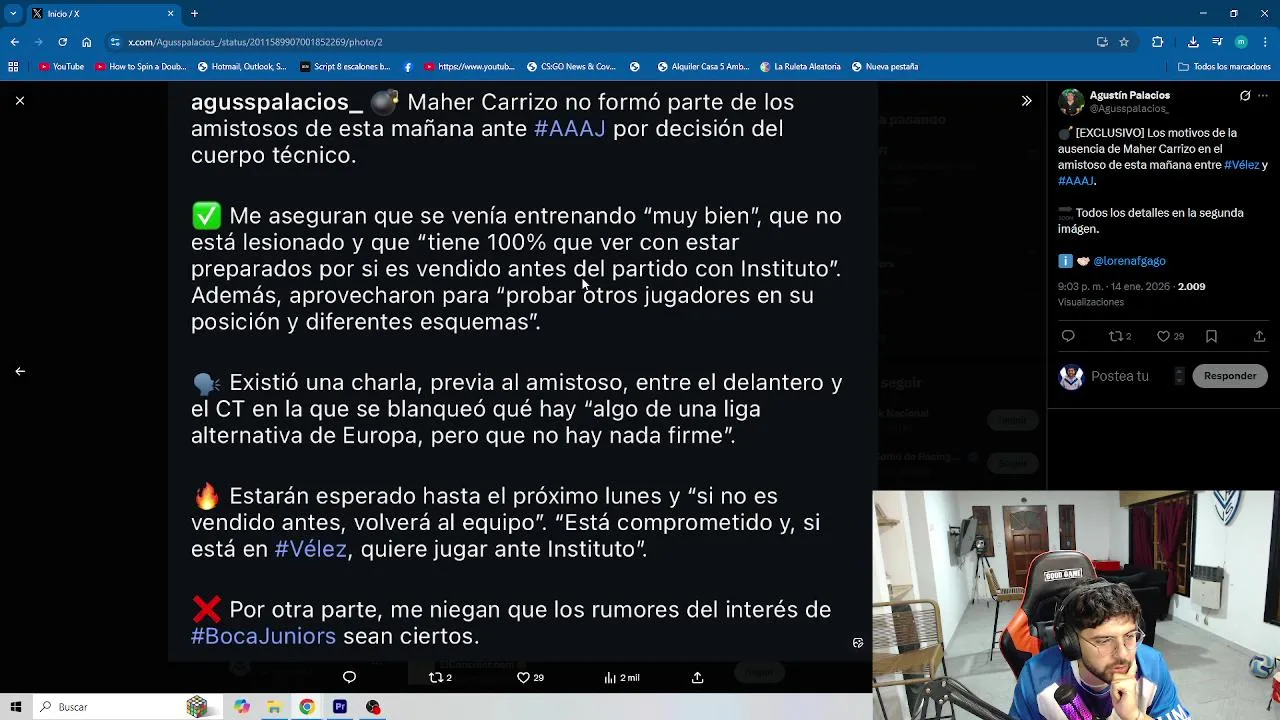Go forward in browser history
The width and height of the screenshot is (1280, 720).
click(x=38, y=42)
